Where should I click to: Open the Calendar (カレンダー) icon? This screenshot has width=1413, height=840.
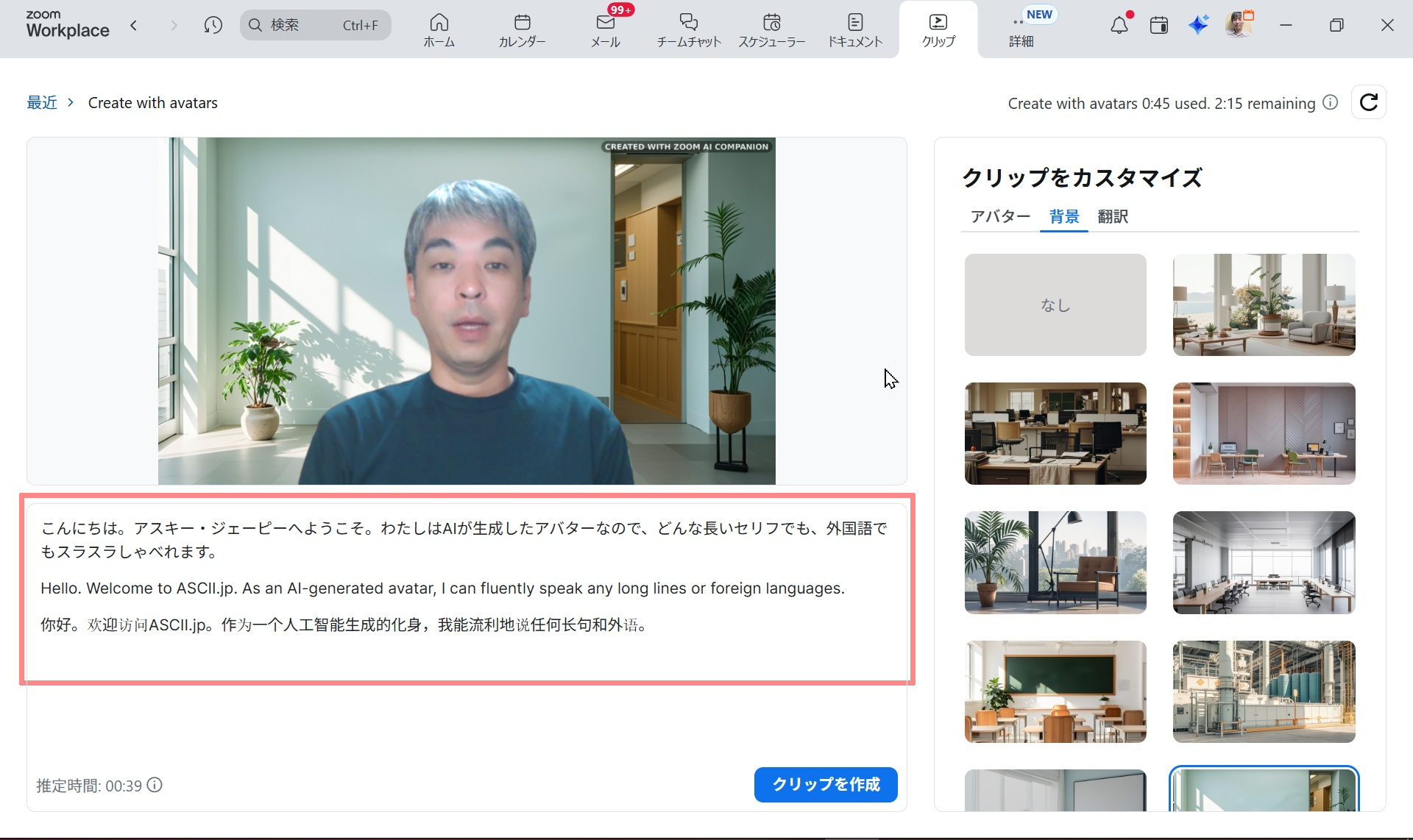point(522,29)
